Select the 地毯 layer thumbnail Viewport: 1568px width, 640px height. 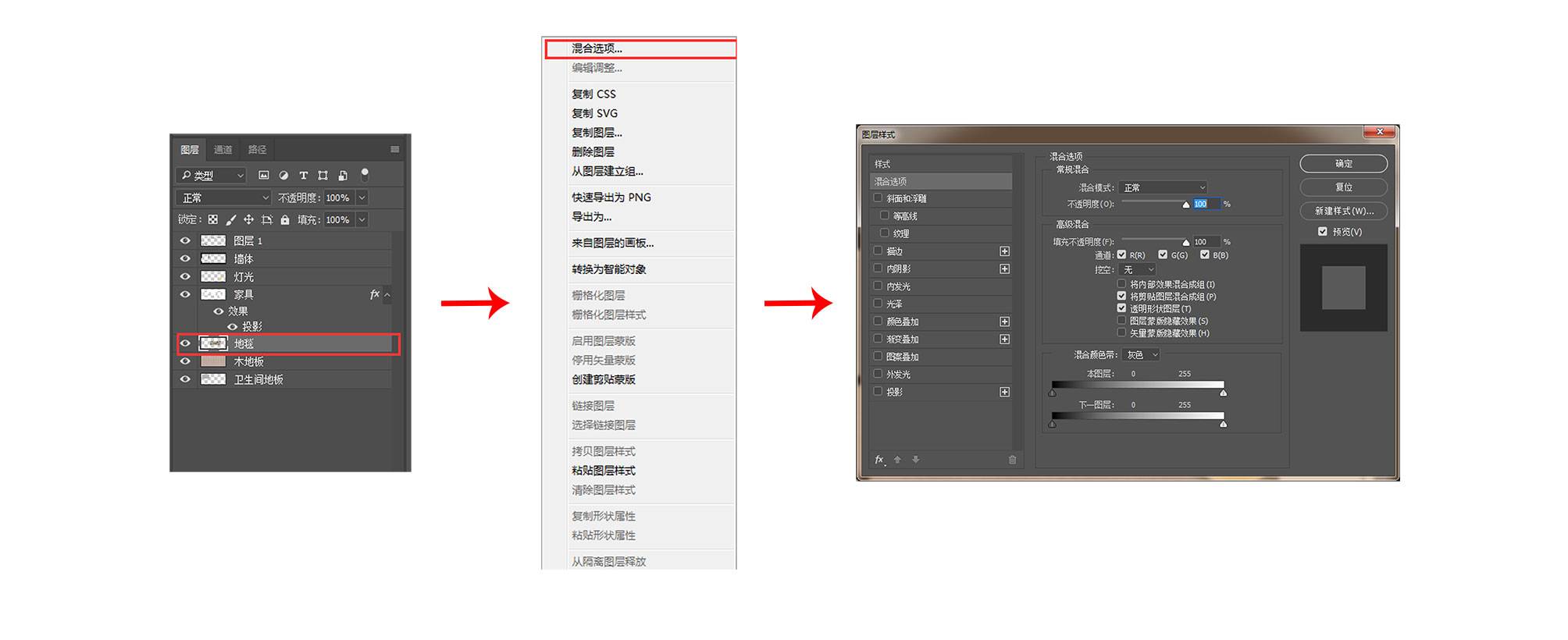tap(213, 343)
